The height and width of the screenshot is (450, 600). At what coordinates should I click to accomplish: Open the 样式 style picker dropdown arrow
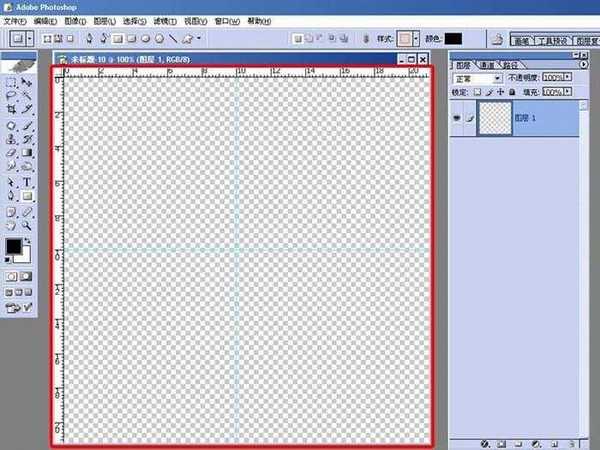[x=419, y=38]
